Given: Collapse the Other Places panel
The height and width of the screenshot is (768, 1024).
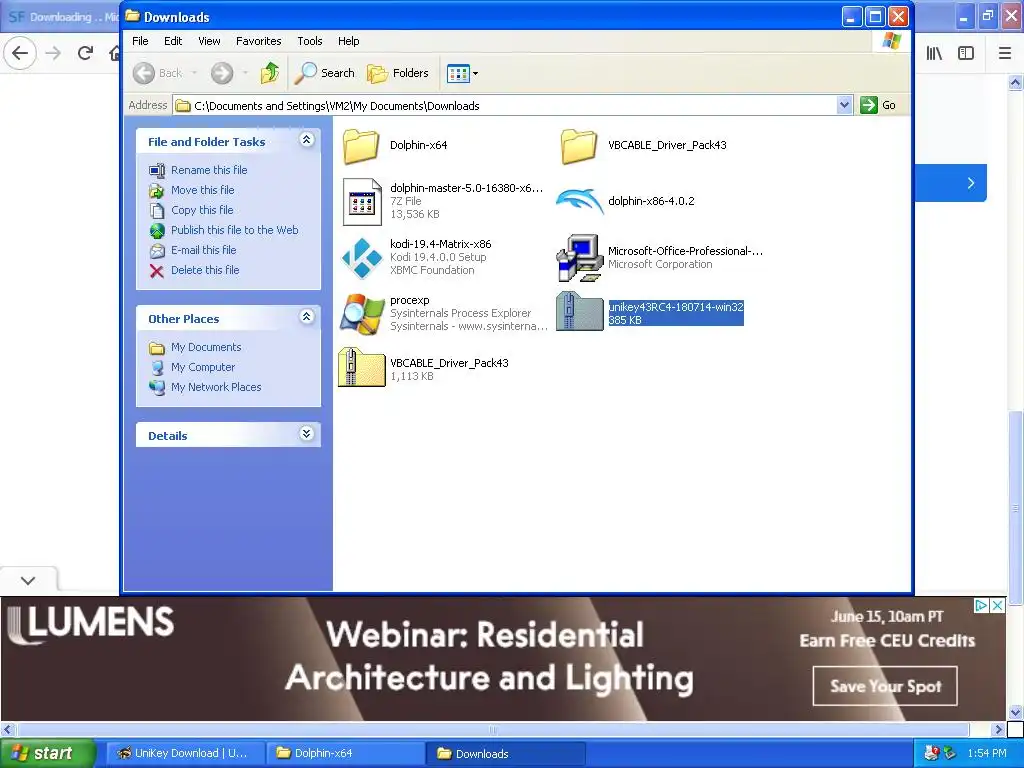Looking at the screenshot, I should tap(306, 317).
